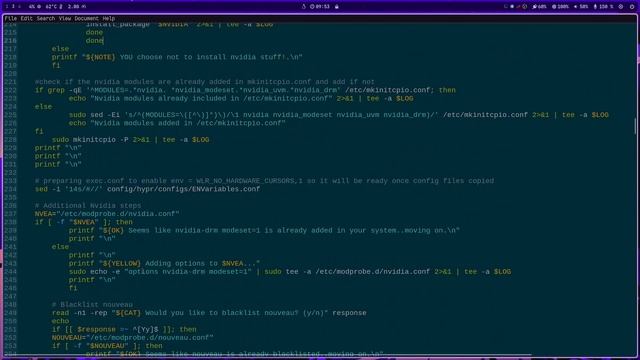Click the CPU usage indicator

[x=35, y=7]
